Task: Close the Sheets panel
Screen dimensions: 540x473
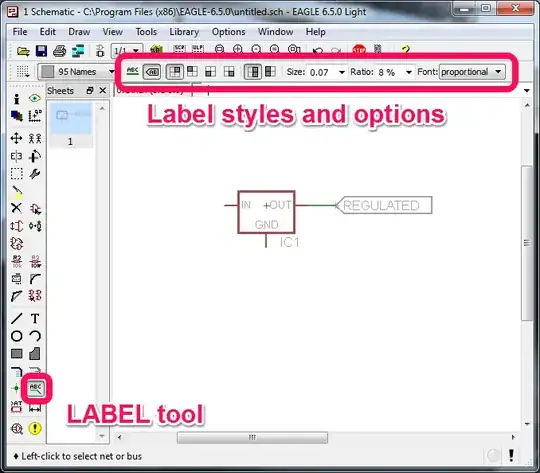Action: (x=103, y=90)
